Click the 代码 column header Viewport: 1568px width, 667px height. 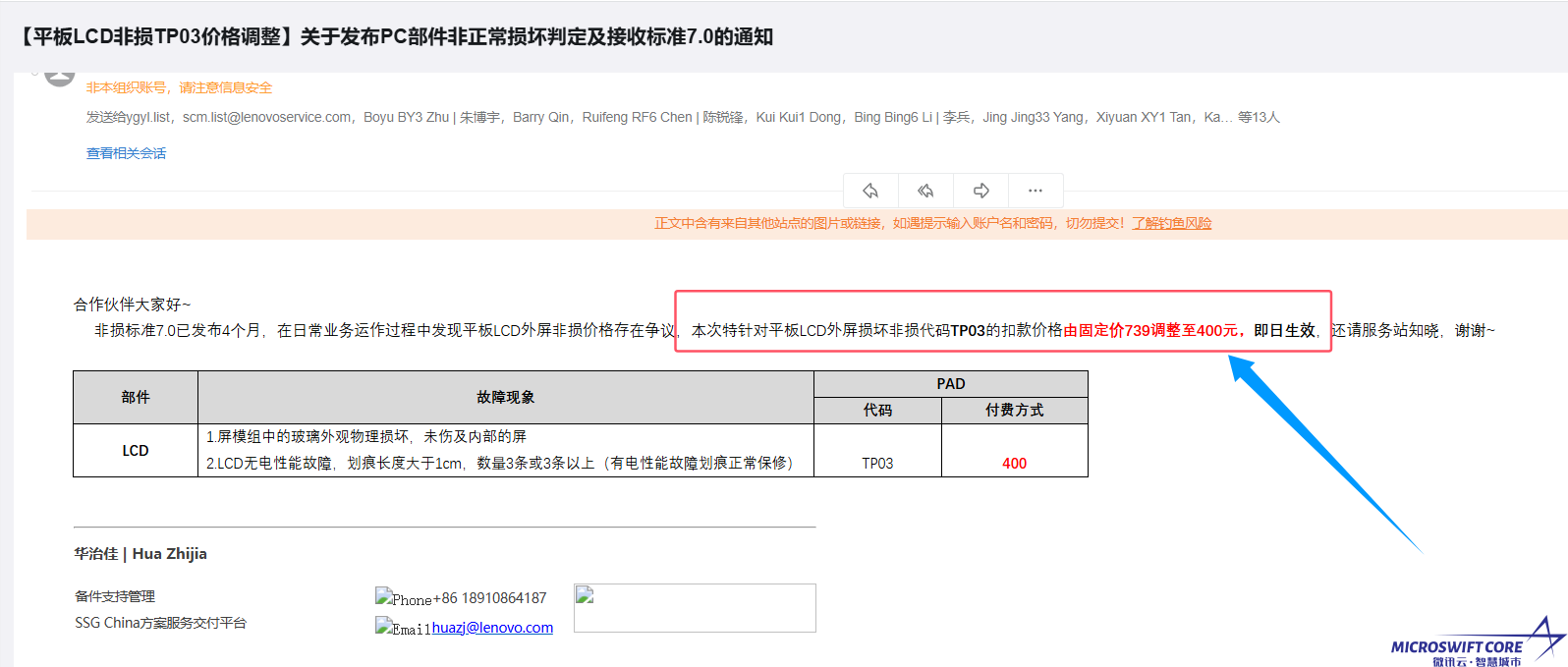[x=877, y=410]
